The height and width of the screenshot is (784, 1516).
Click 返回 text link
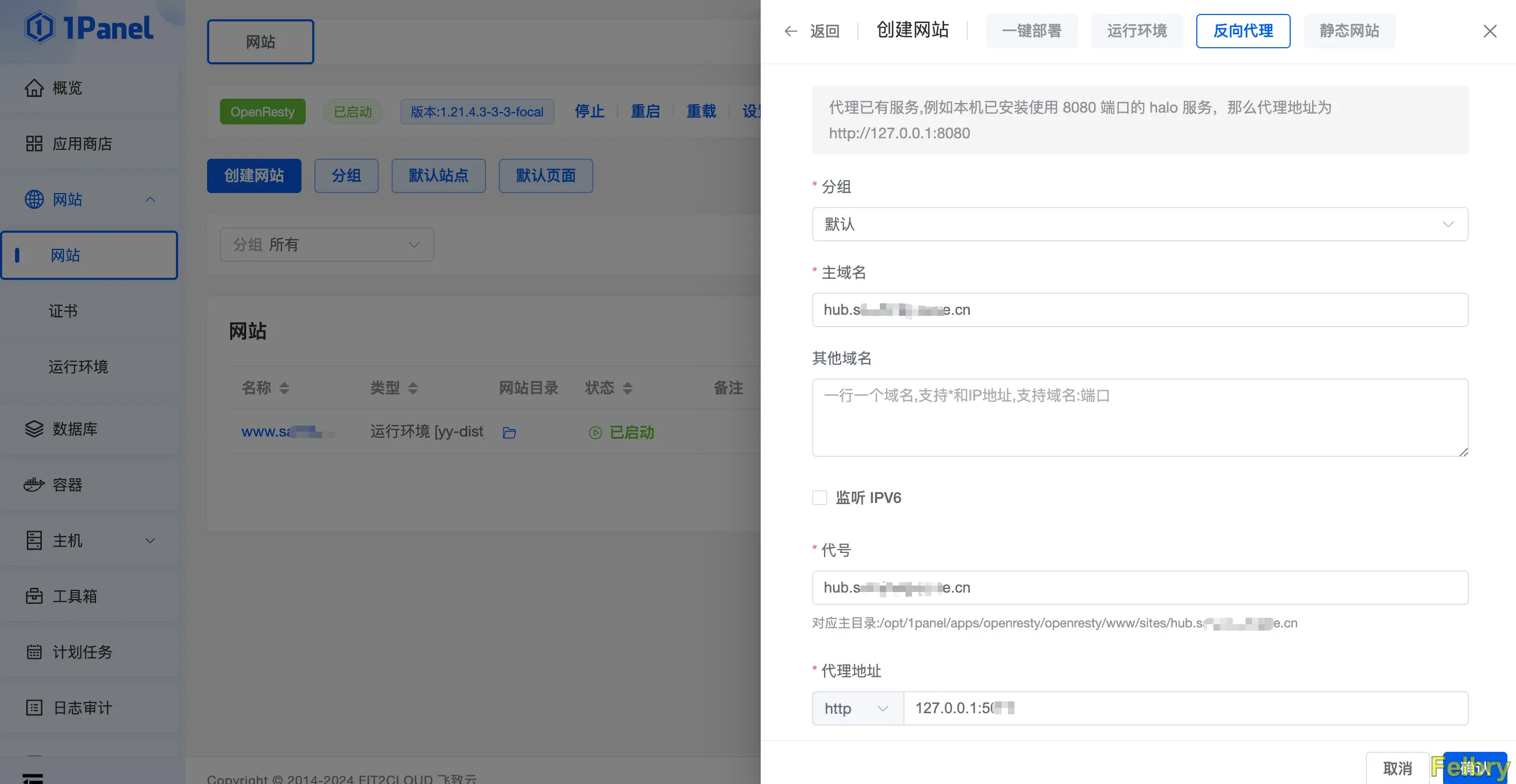point(825,31)
